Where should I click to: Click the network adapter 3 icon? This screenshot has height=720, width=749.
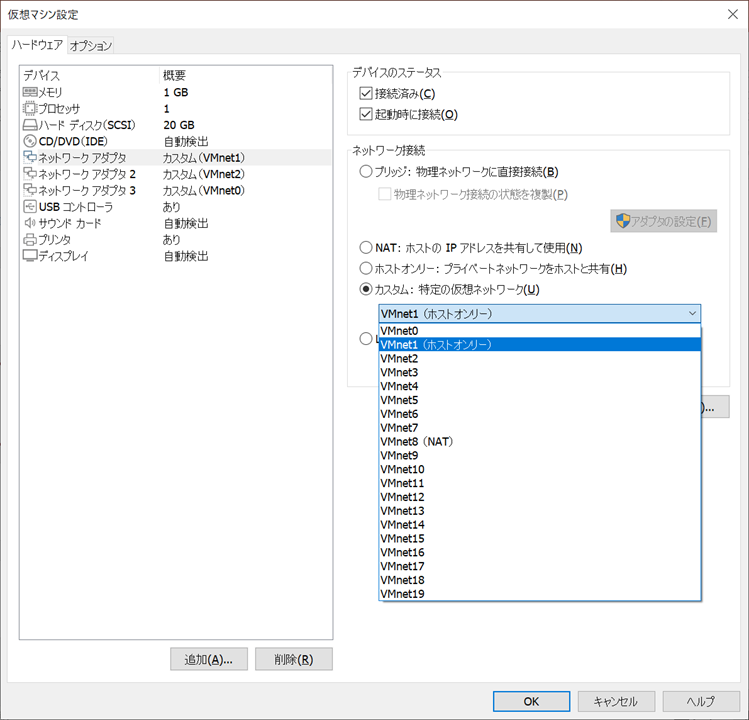click(x=30, y=190)
